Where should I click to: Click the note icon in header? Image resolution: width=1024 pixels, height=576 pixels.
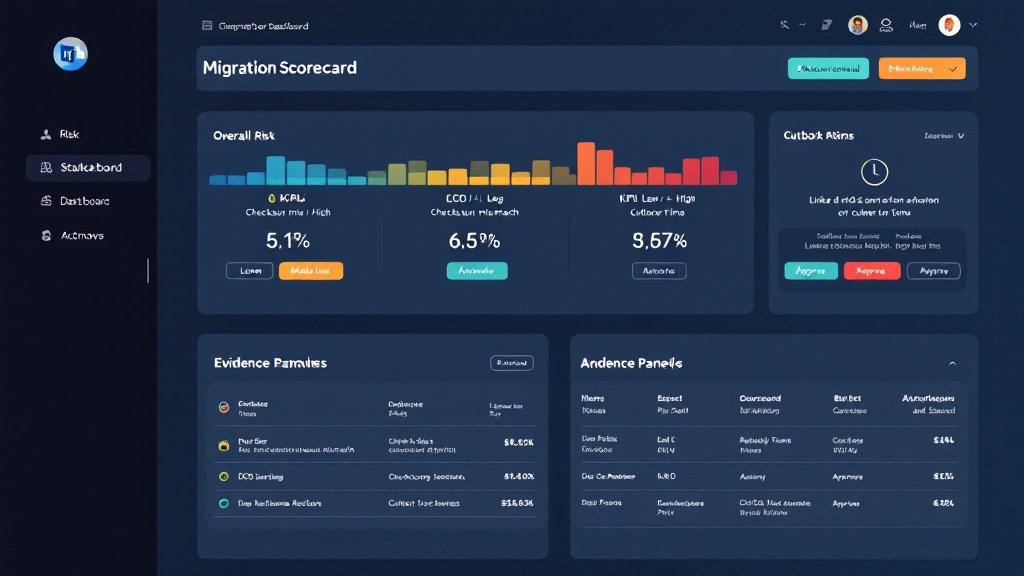[x=827, y=25]
